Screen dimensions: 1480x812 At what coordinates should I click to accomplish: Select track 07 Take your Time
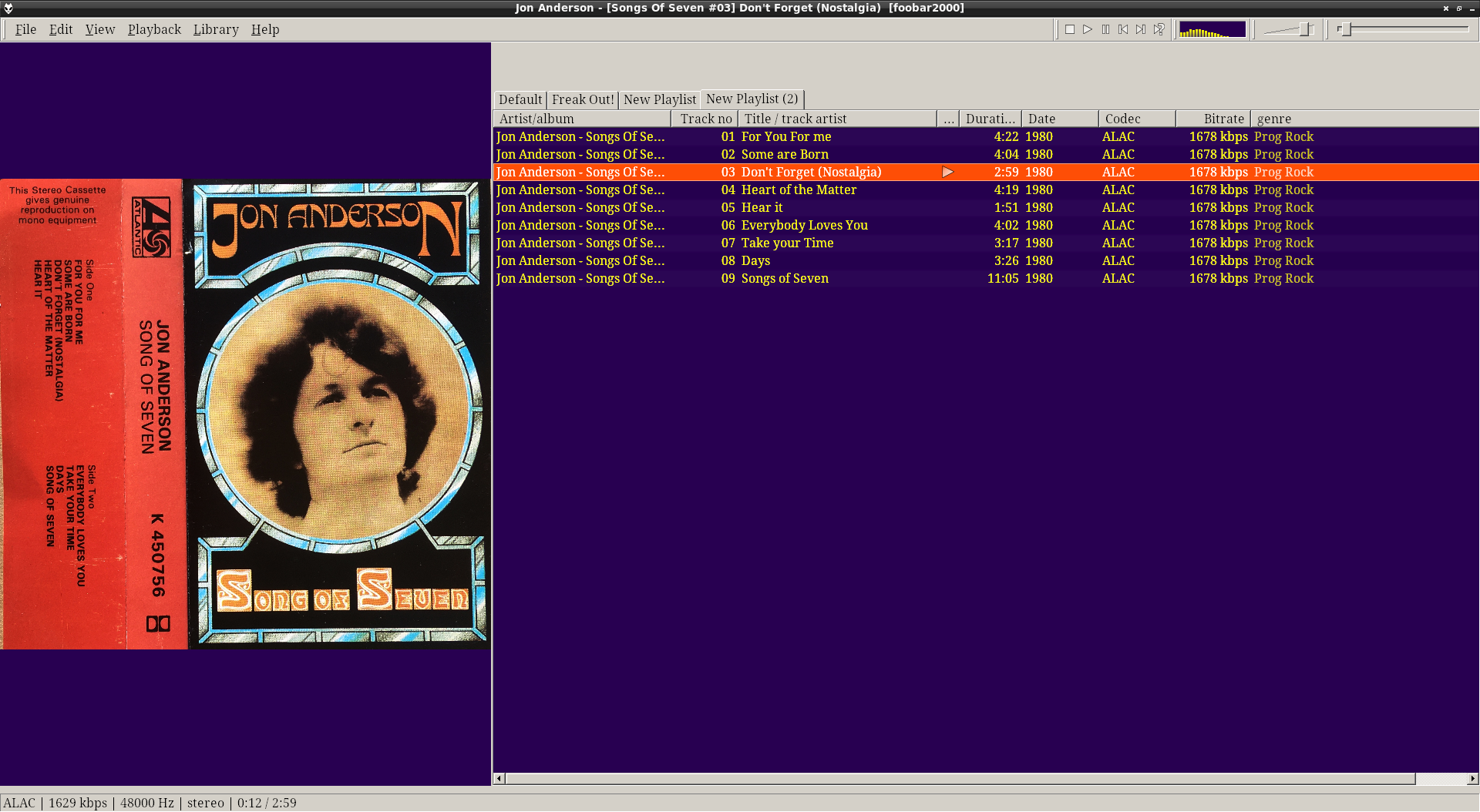coord(986,243)
